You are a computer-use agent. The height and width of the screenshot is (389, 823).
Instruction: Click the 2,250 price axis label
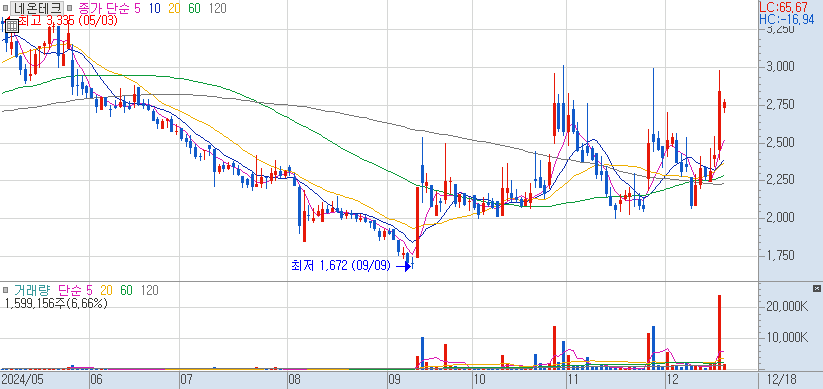click(x=780, y=180)
